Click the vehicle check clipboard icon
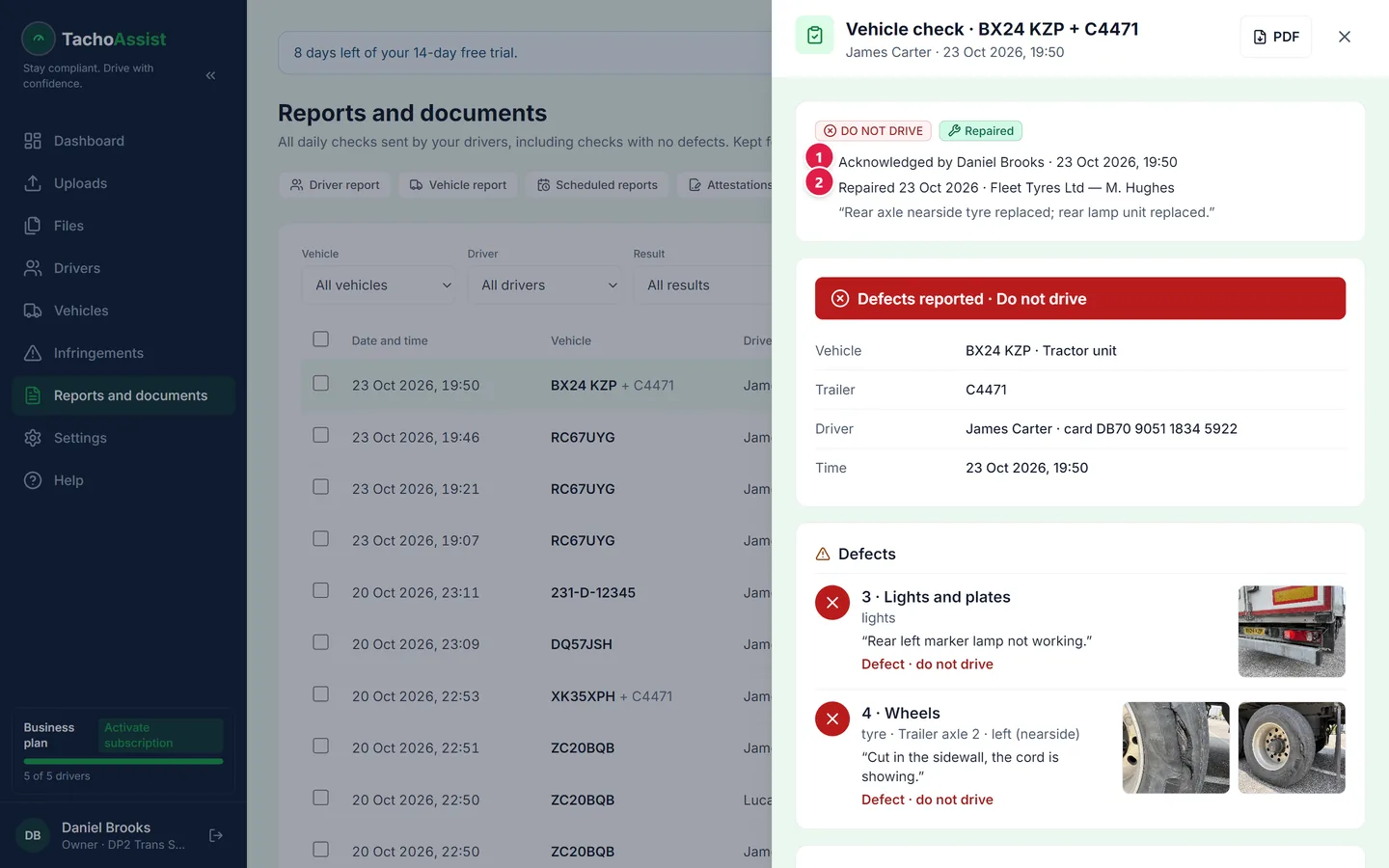 point(815,36)
